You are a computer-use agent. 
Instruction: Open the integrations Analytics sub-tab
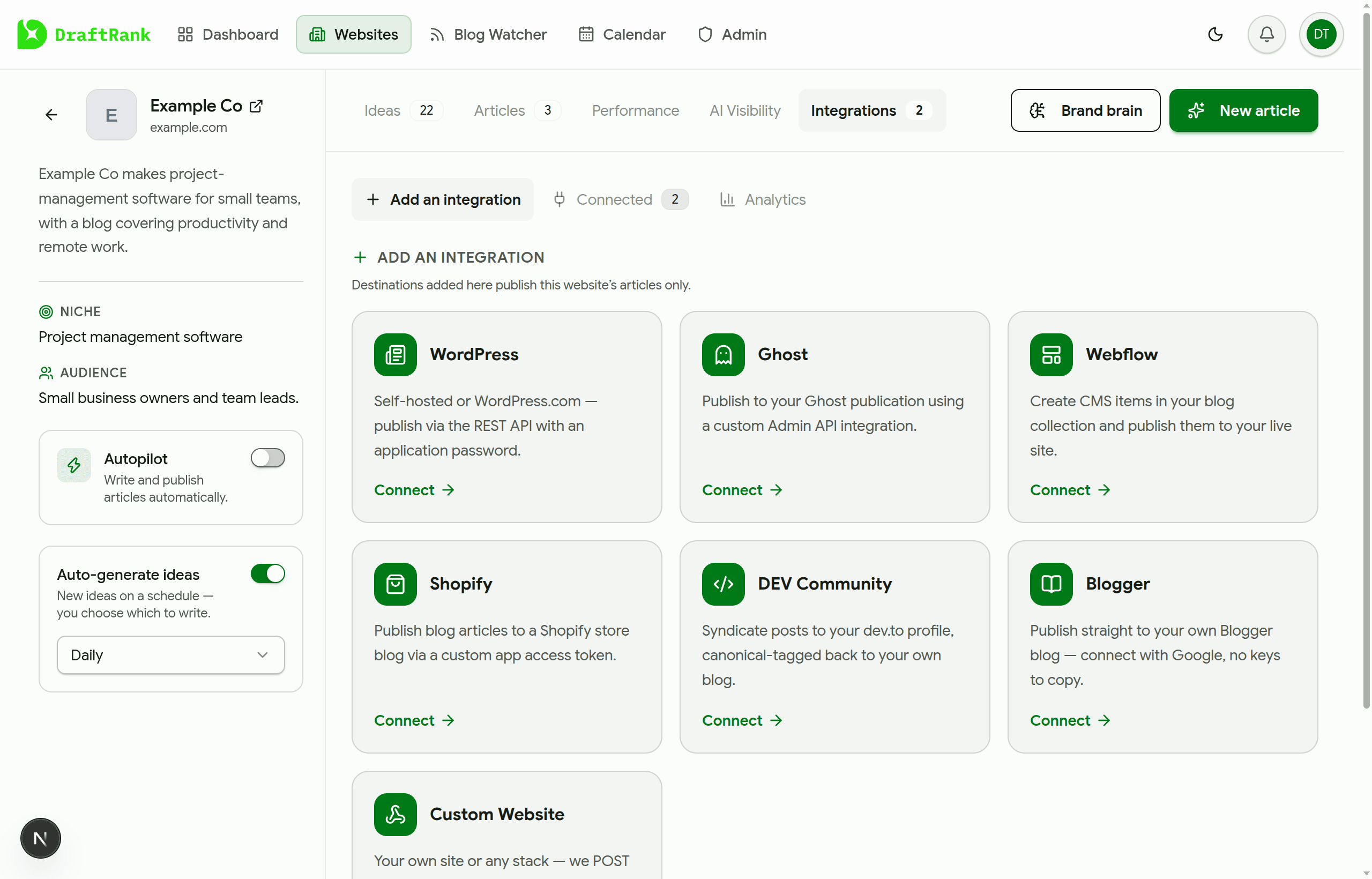pos(763,199)
